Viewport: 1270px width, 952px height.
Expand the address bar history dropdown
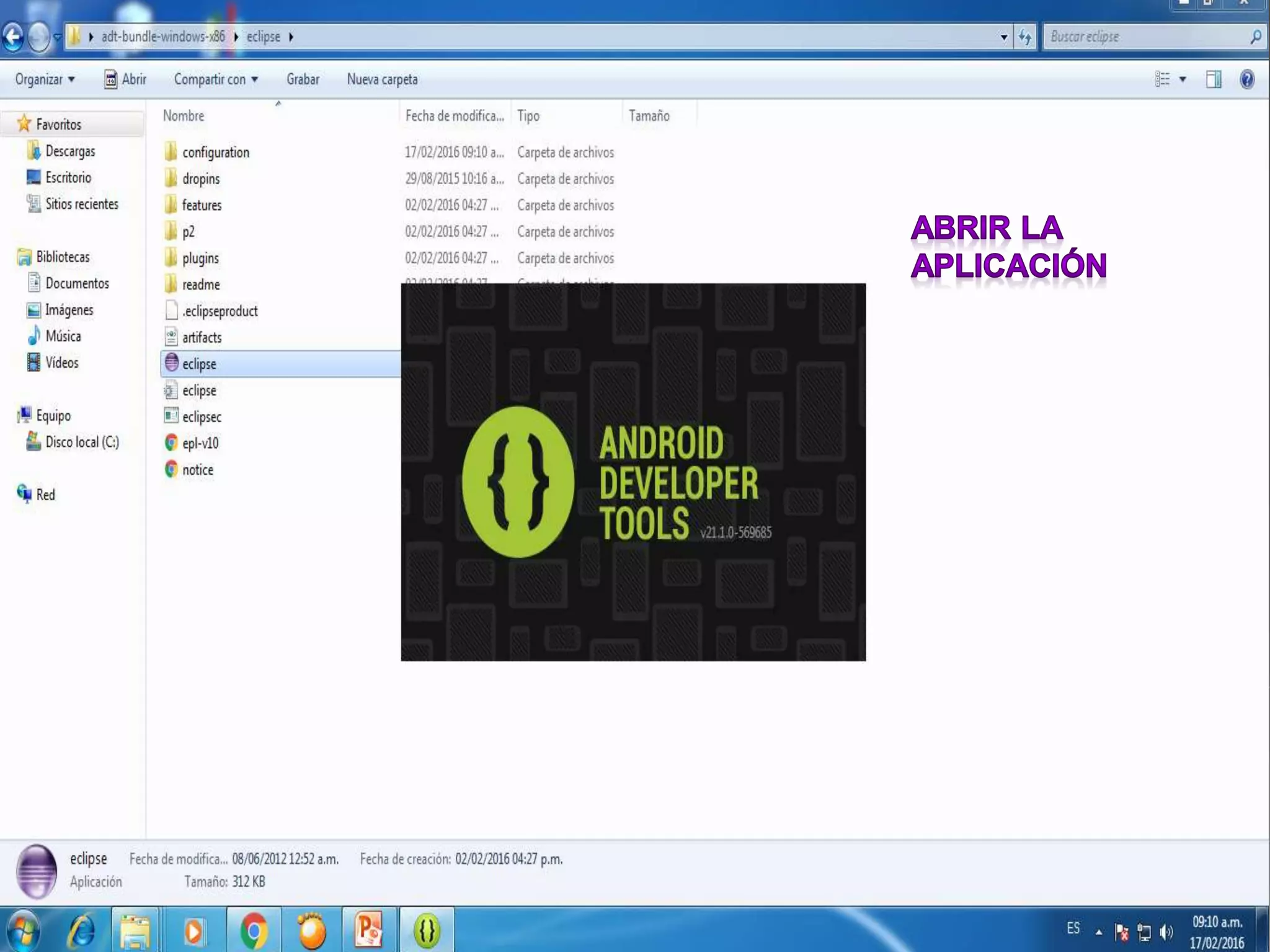tap(1003, 37)
